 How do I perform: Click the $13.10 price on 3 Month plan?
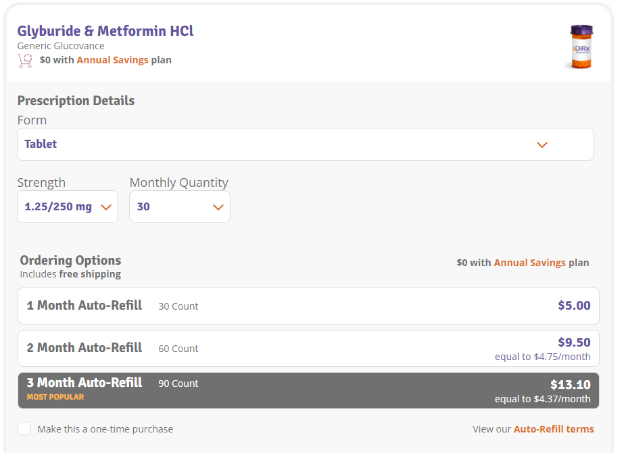click(570, 383)
